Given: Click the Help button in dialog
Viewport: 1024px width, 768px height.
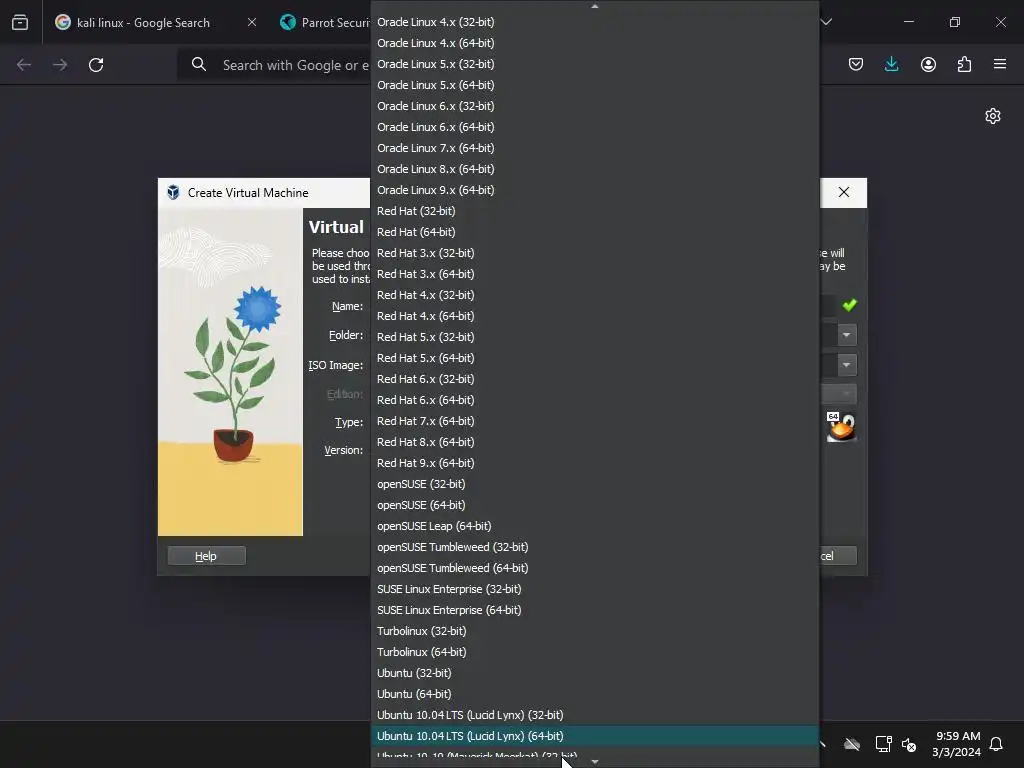Looking at the screenshot, I should point(206,556).
